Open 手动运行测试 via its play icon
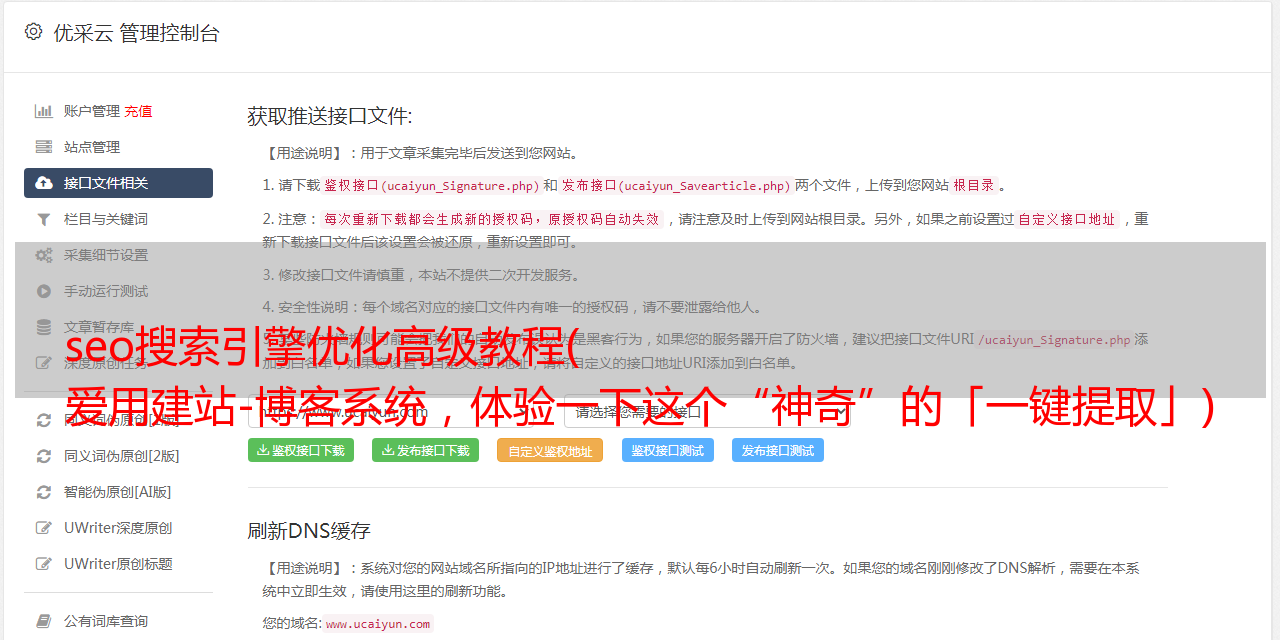This screenshot has height=640, width=1280. (44, 291)
